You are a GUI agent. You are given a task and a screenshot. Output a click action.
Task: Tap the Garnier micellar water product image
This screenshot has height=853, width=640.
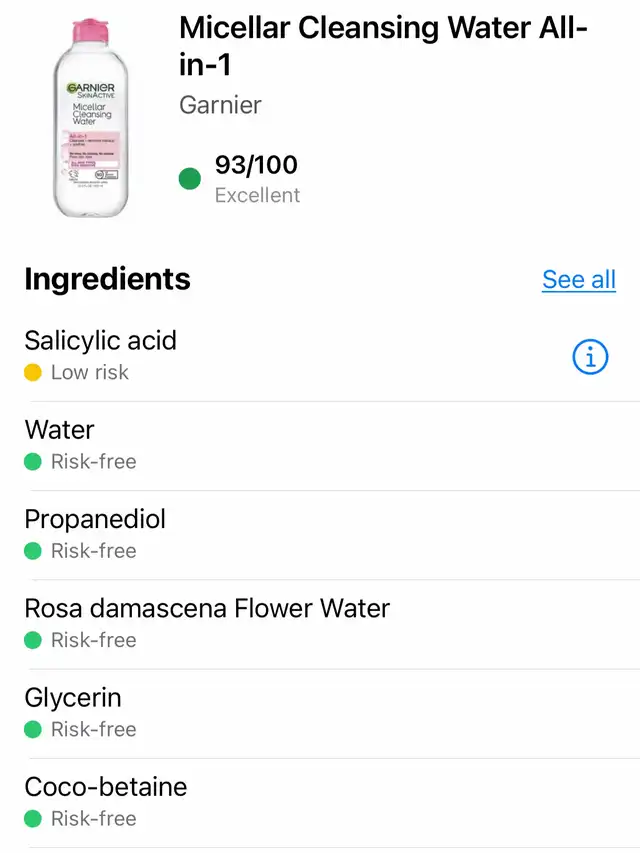click(x=91, y=117)
